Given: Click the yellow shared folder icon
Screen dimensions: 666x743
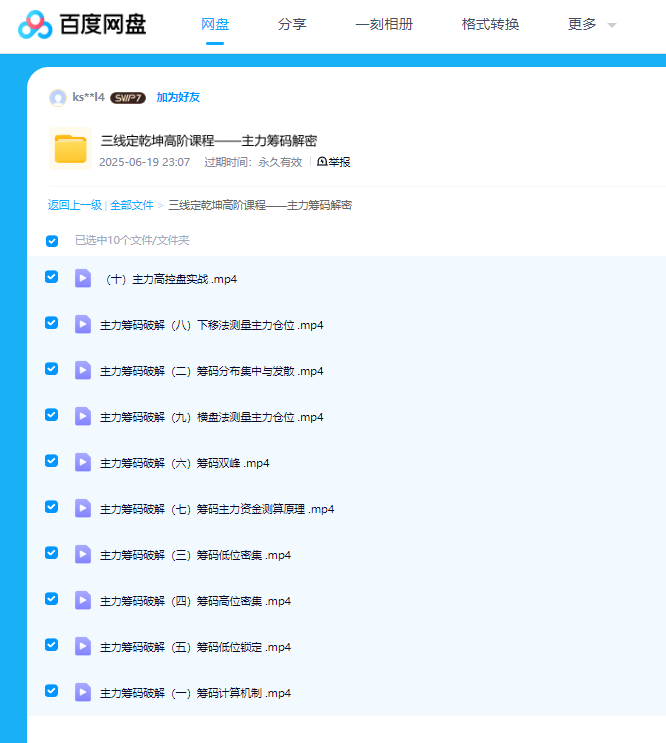Looking at the screenshot, I should point(70,148).
